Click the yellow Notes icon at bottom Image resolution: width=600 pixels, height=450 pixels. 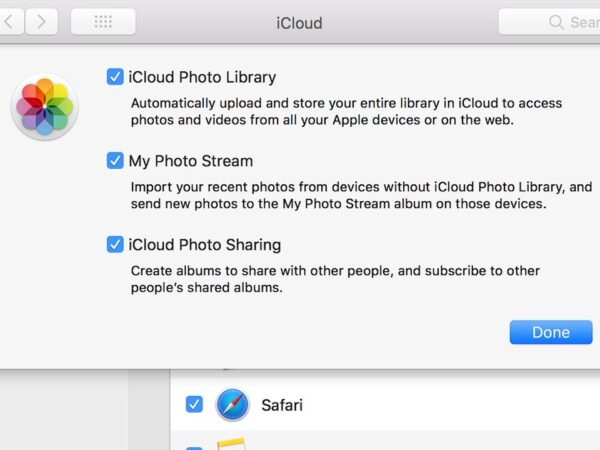(233, 445)
